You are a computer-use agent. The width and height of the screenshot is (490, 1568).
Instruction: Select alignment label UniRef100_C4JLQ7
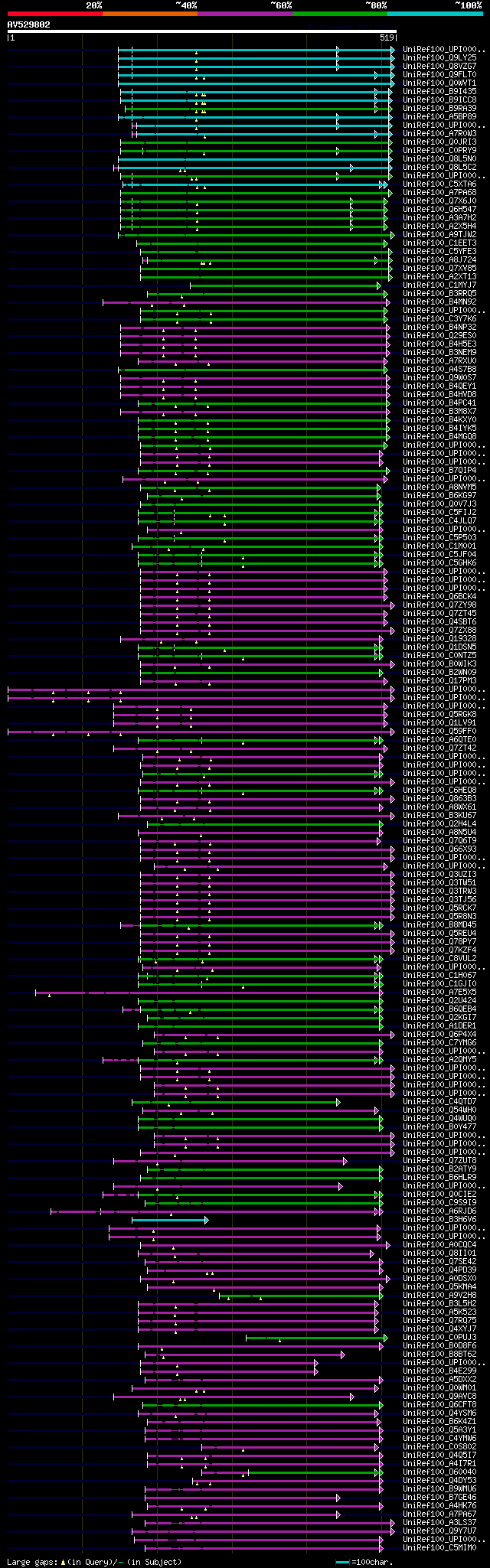pos(439,520)
